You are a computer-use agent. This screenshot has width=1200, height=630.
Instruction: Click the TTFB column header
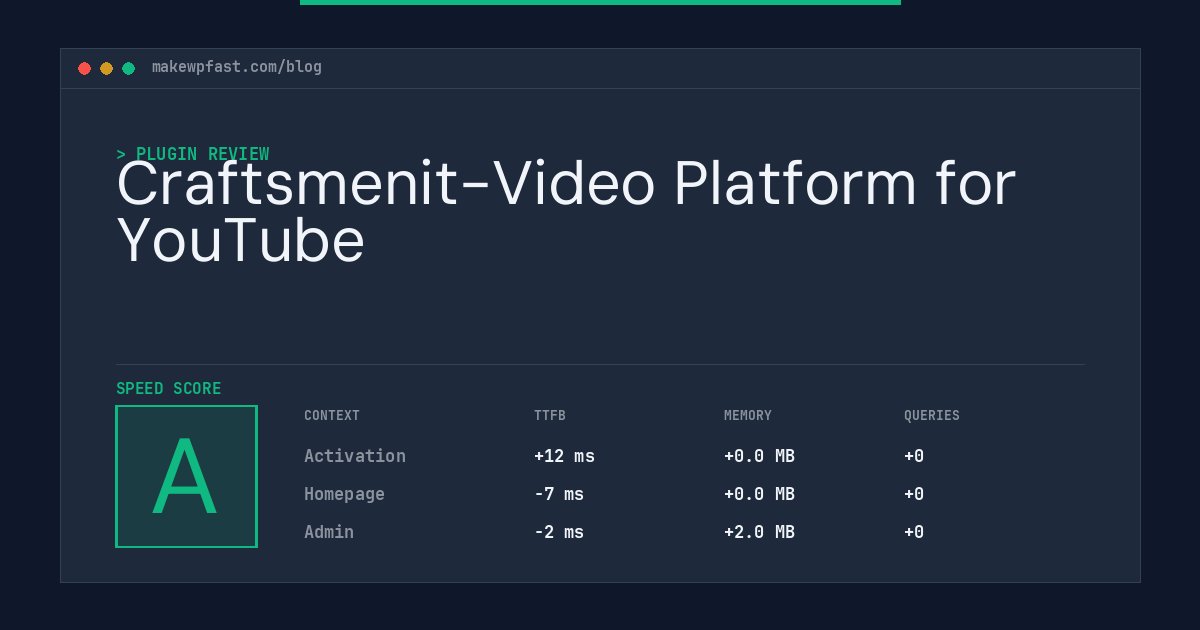(550, 416)
